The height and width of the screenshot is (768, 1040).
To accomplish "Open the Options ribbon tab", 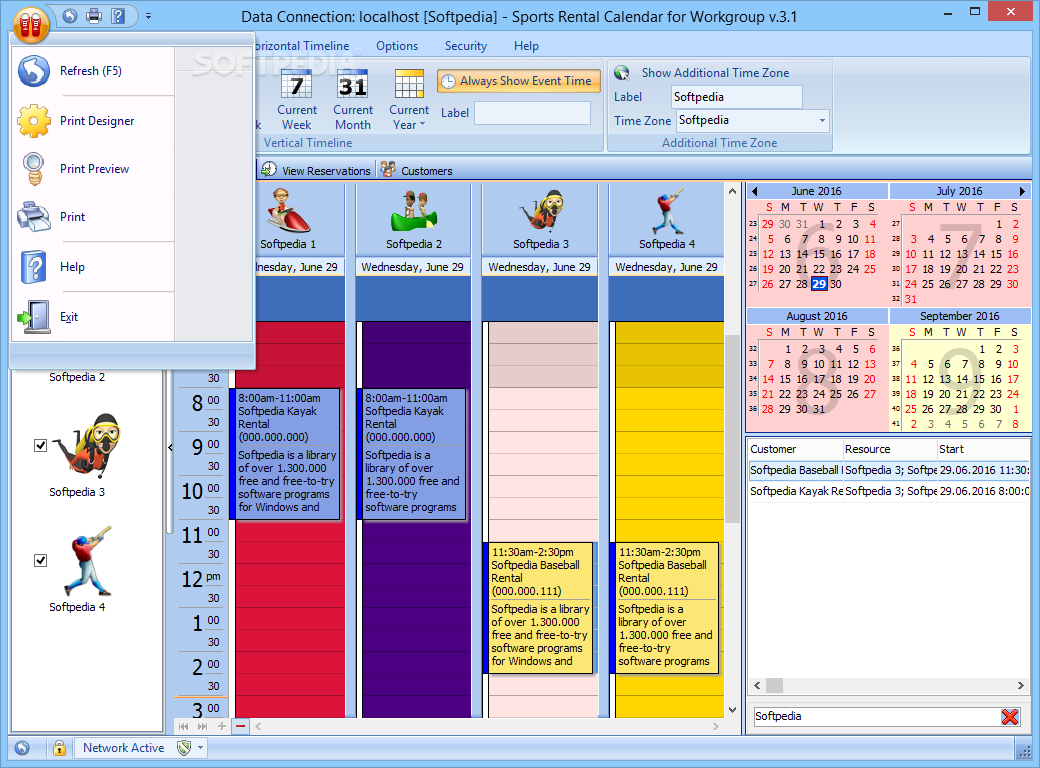I will [x=397, y=46].
